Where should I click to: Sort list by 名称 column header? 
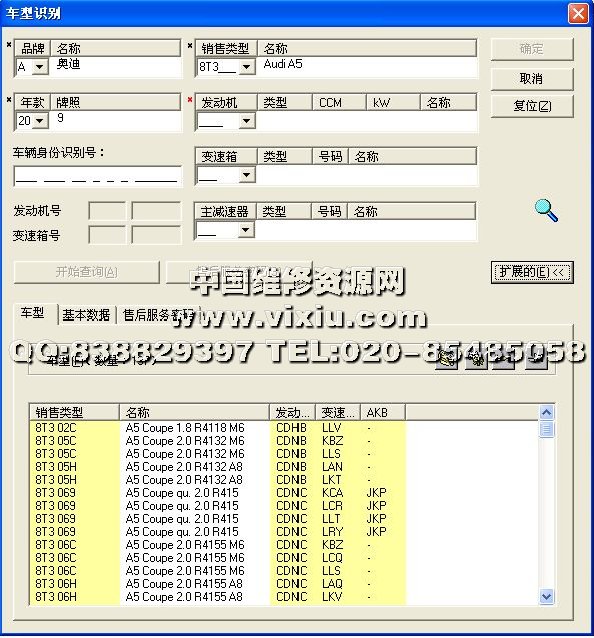click(x=194, y=413)
